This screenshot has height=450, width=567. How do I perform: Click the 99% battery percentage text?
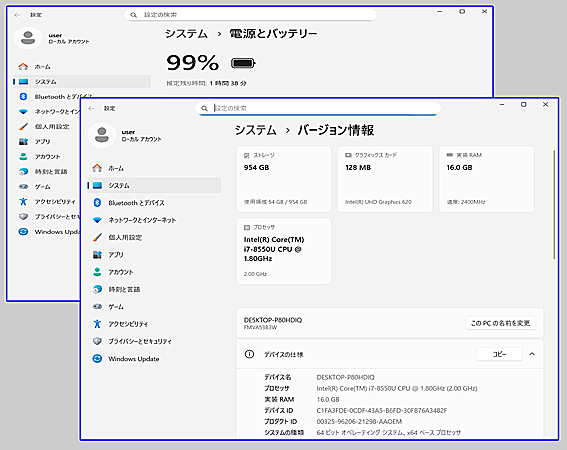coord(193,63)
